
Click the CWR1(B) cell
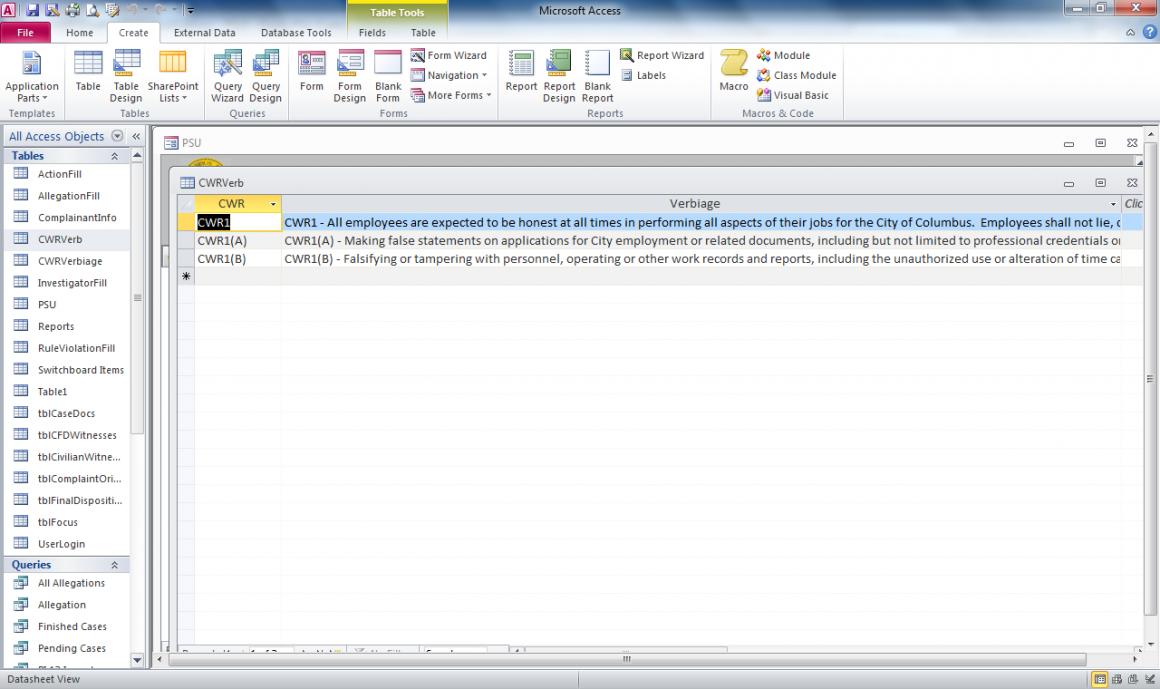(237, 259)
